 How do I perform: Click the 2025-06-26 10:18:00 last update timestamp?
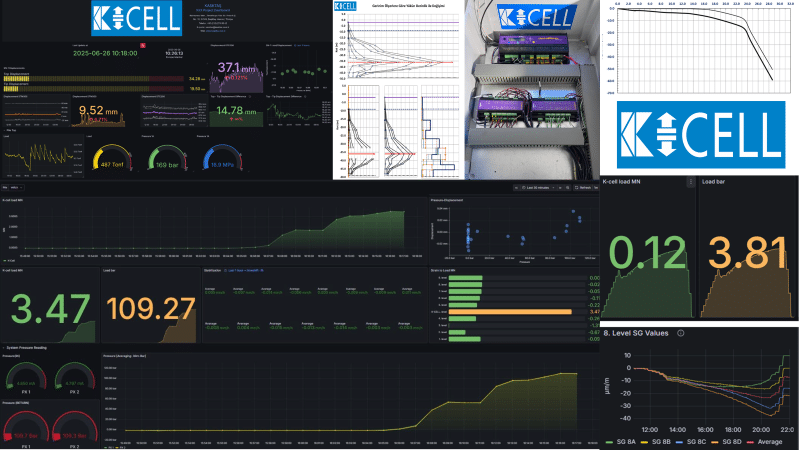tap(105, 53)
